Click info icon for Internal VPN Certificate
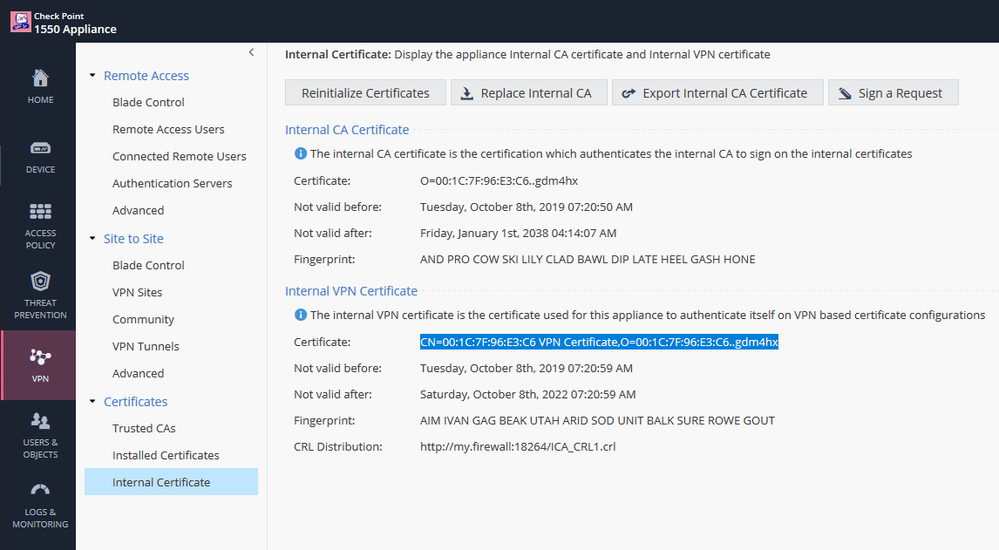The height and width of the screenshot is (550, 999). tap(300, 315)
